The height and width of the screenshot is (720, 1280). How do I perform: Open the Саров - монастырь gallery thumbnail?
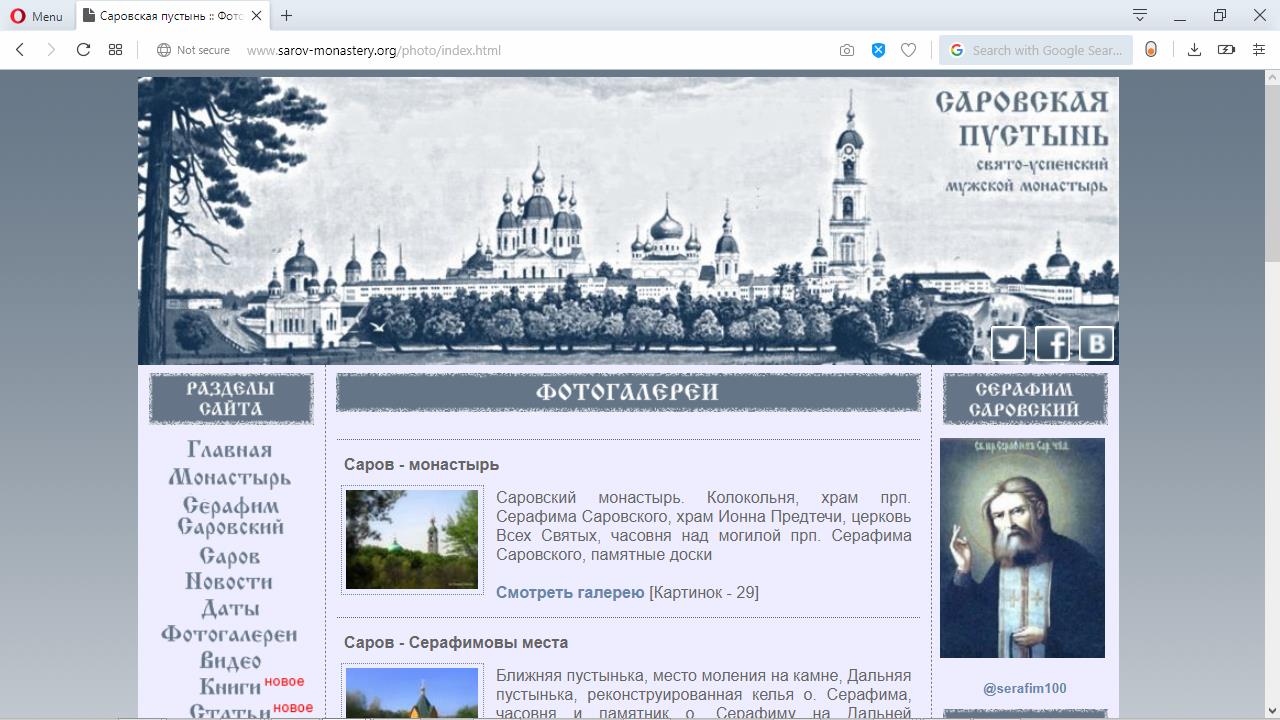(x=412, y=540)
